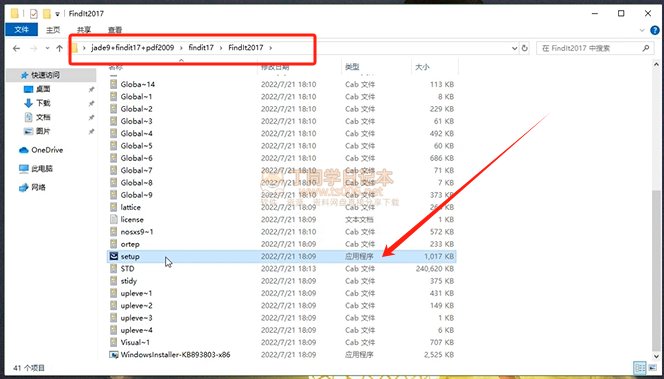This screenshot has height=379, width=664.
Task: Click findit17 breadcrumb segment
Action: [x=201, y=47]
